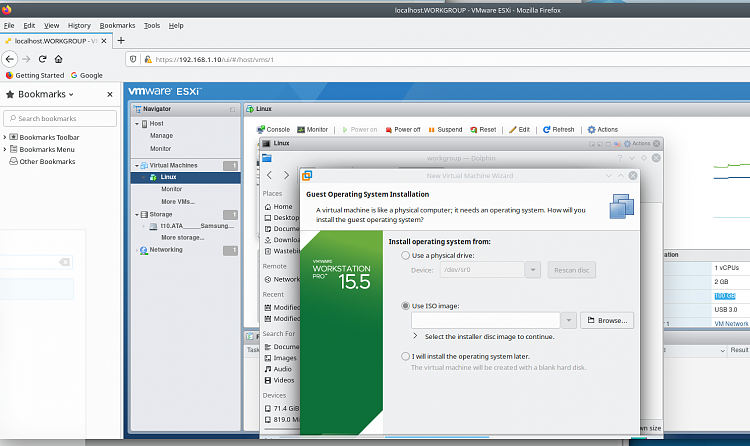Expand Bookmarks Toolbar folder
The width and height of the screenshot is (750, 446).
pos(5,137)
